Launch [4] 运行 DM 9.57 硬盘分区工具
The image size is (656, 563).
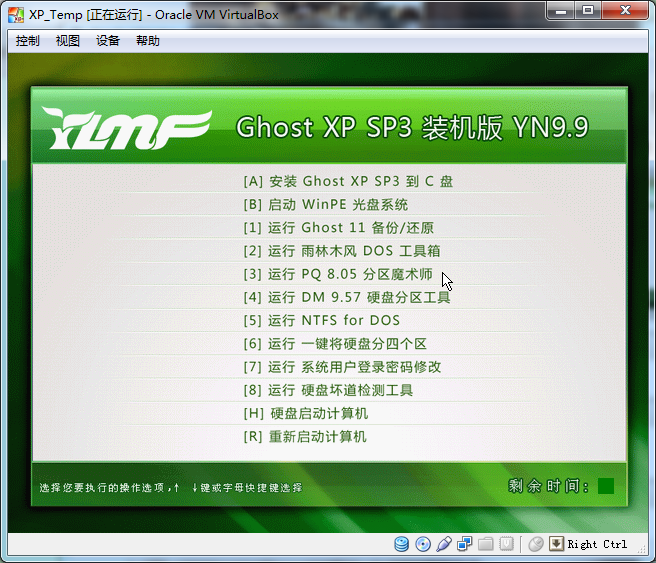pos(347,297)
